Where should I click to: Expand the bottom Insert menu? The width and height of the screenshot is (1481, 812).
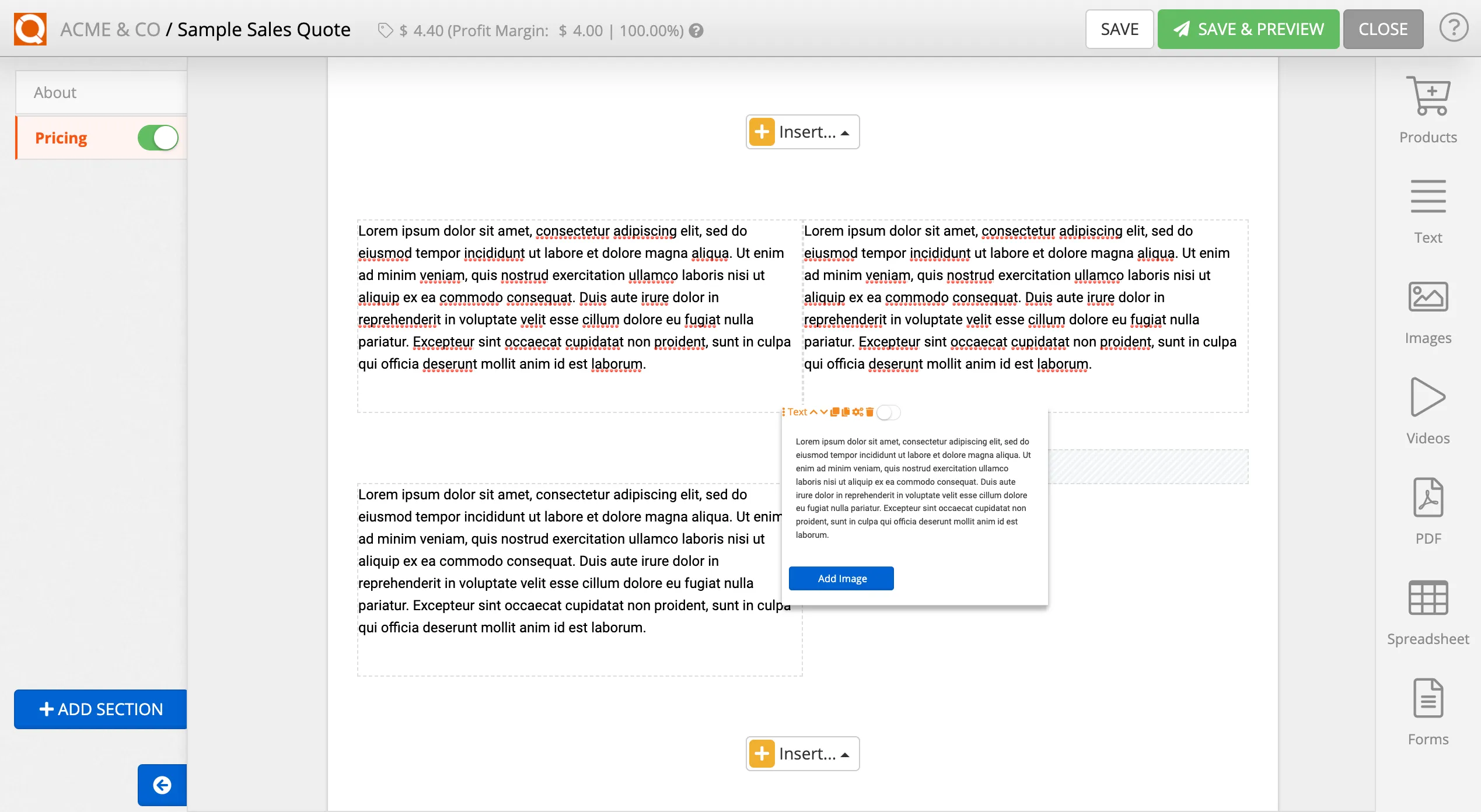(x=802, y=753)
